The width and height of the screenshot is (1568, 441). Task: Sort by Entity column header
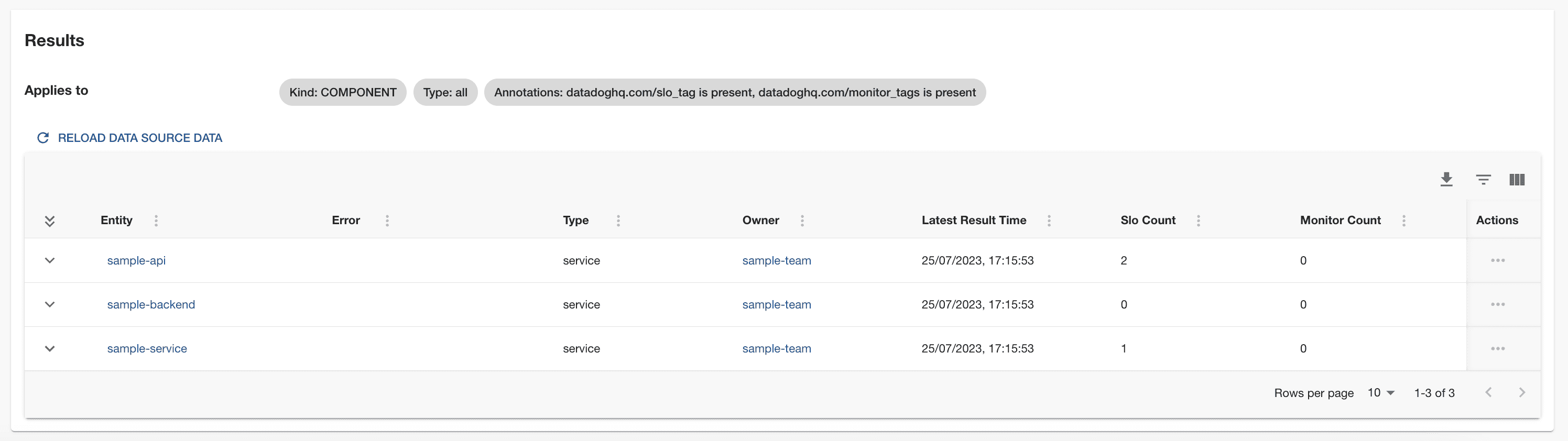116,220
